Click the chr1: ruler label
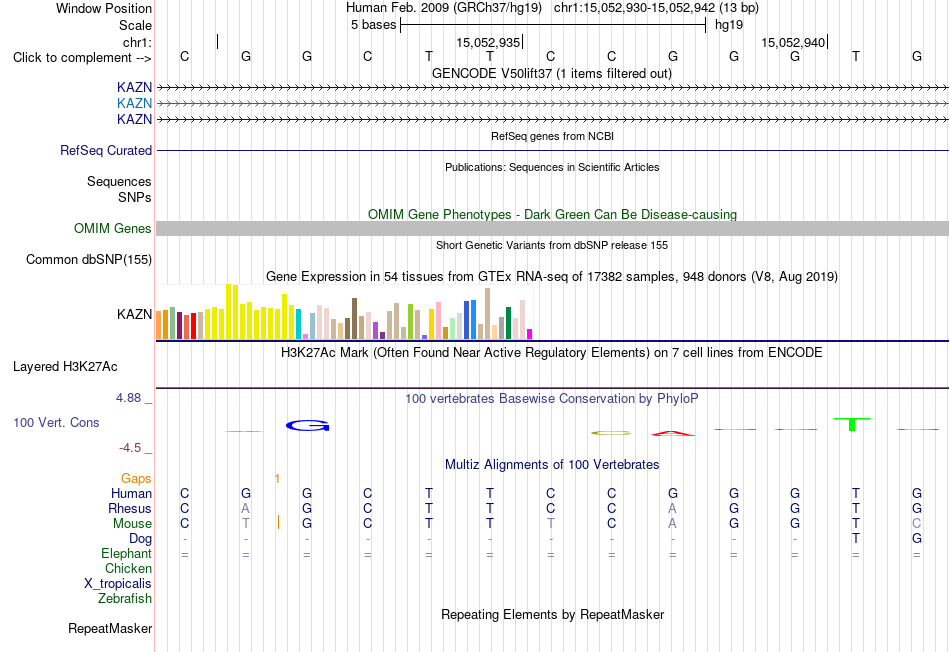The image size is (950, 652). pos(137,42)
